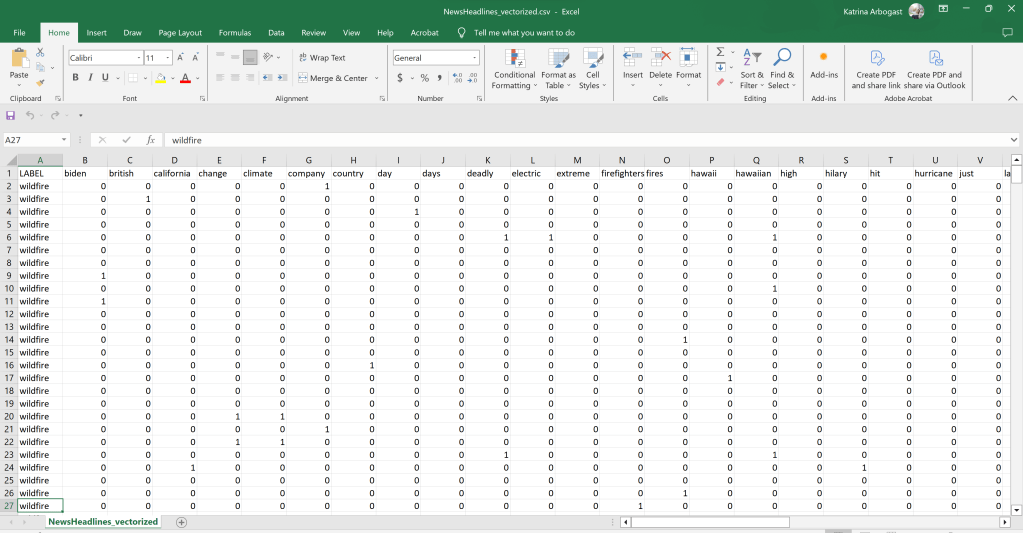Click the Cut scissors icon

click(40, 52)
